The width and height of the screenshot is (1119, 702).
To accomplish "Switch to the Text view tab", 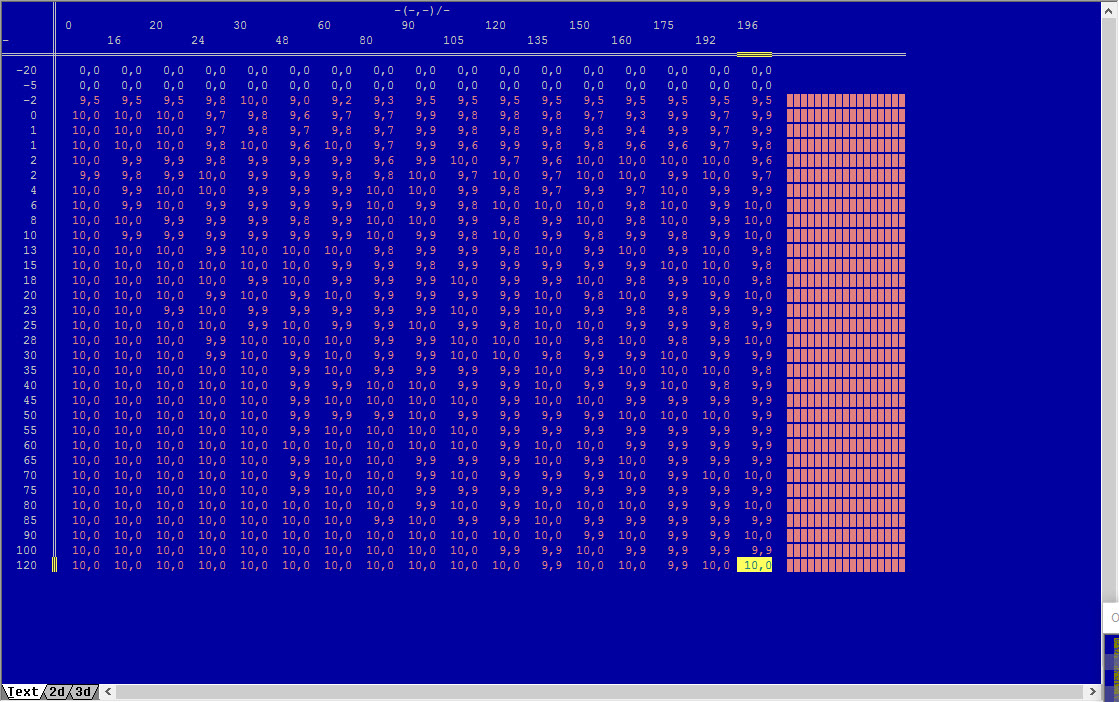I will (x=22, y=691).
